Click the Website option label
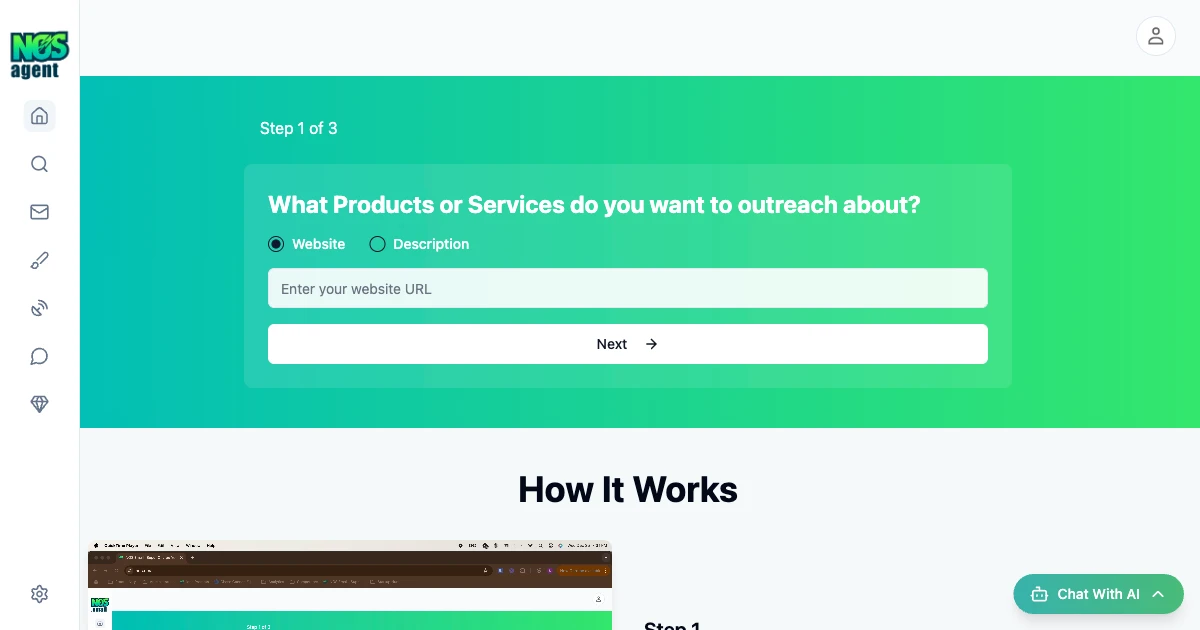Image resolution: width=1200 pixels, height=630 pixels. 318,244
